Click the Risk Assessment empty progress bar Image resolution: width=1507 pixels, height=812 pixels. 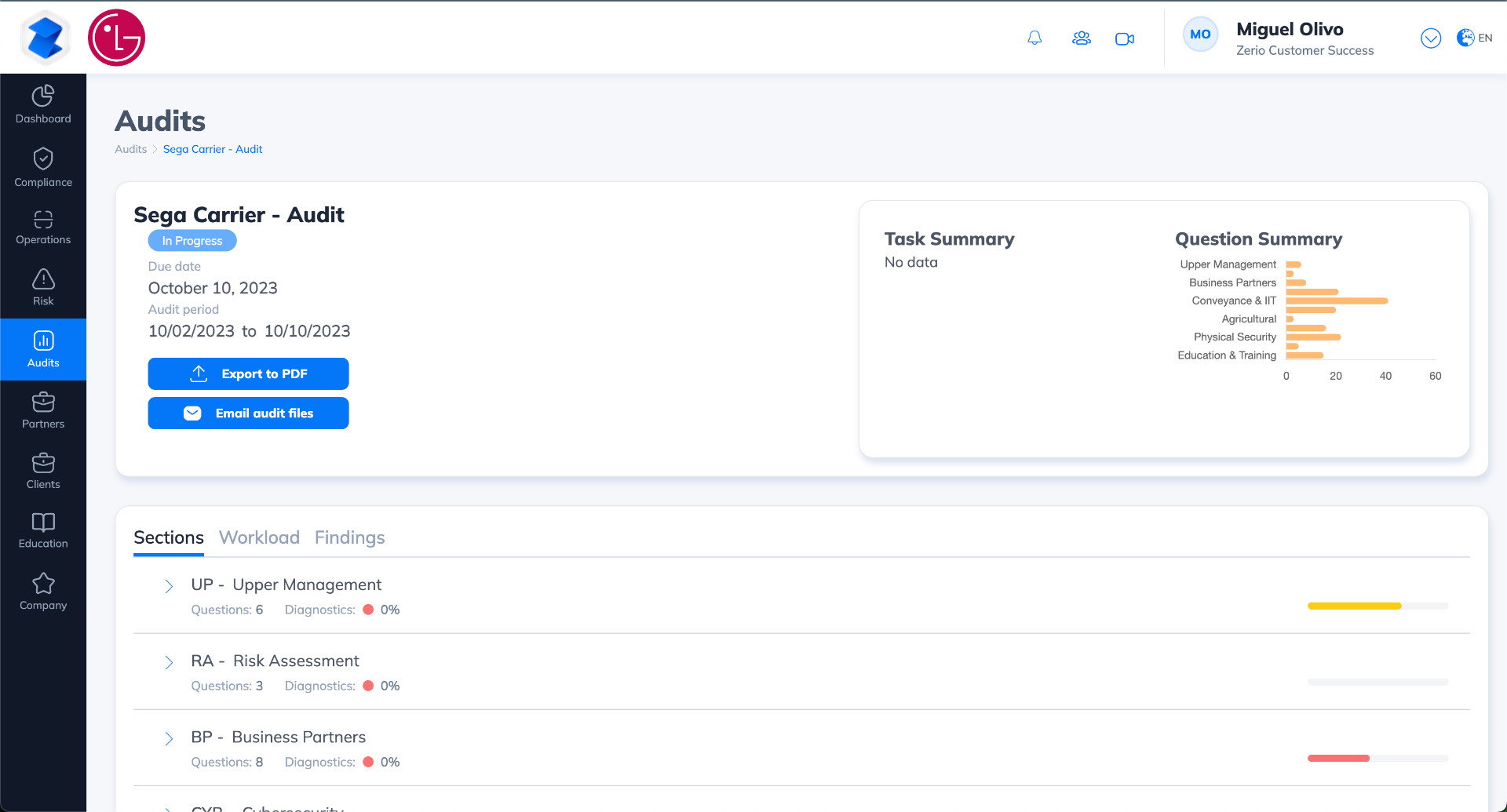[1377, 682]
